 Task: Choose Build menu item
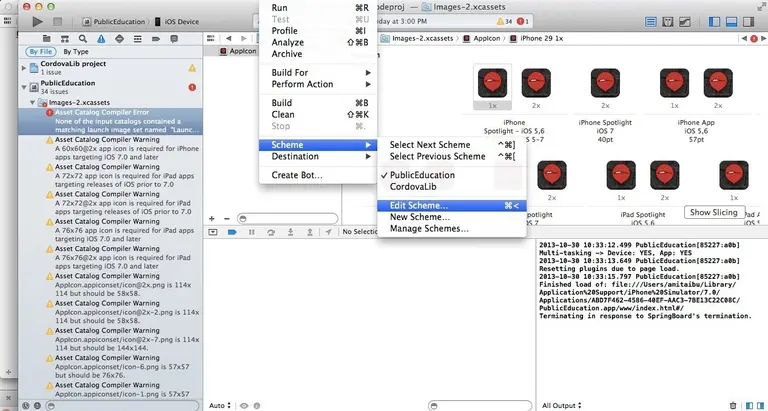click(x=318, y=103)
